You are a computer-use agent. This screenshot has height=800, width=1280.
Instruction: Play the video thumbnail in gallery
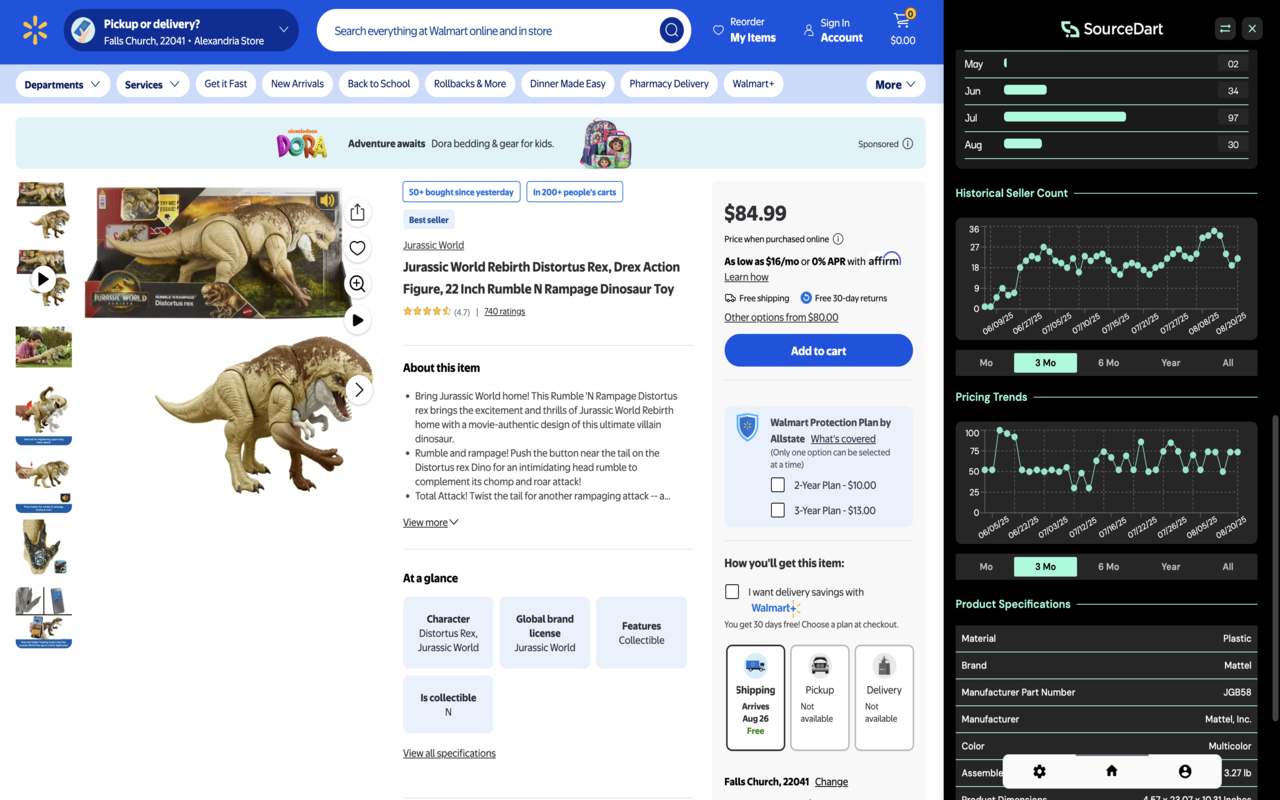(43, 278)
